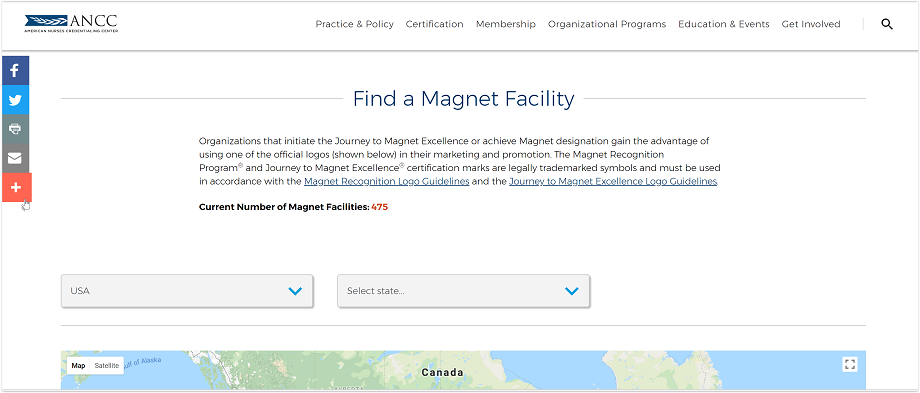The width and height of the screenshot is (920, 393).
Task: Open the site search magnifier
Action: (x=887, y=24)
